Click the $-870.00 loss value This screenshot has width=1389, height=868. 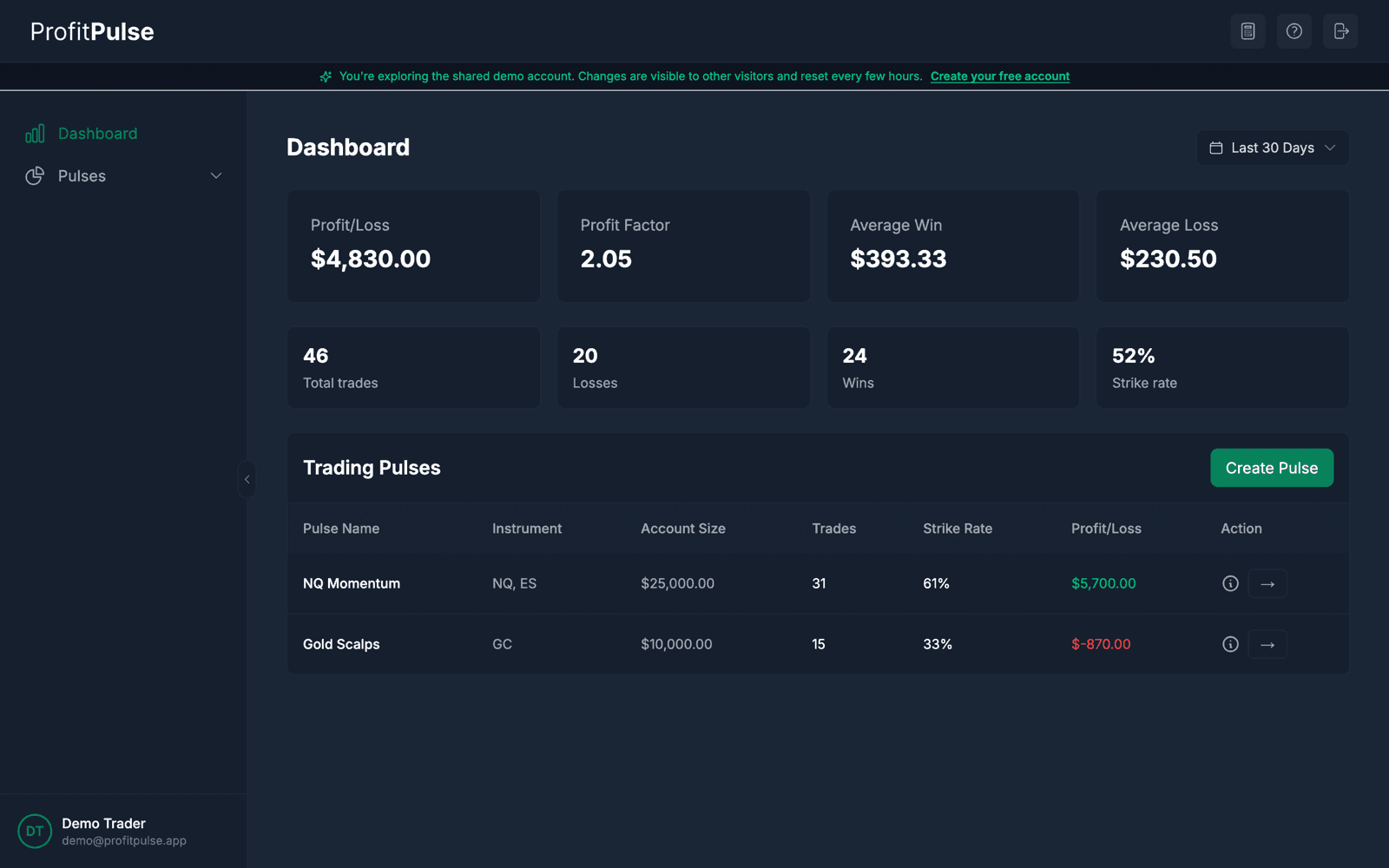tap(1101, 644)
